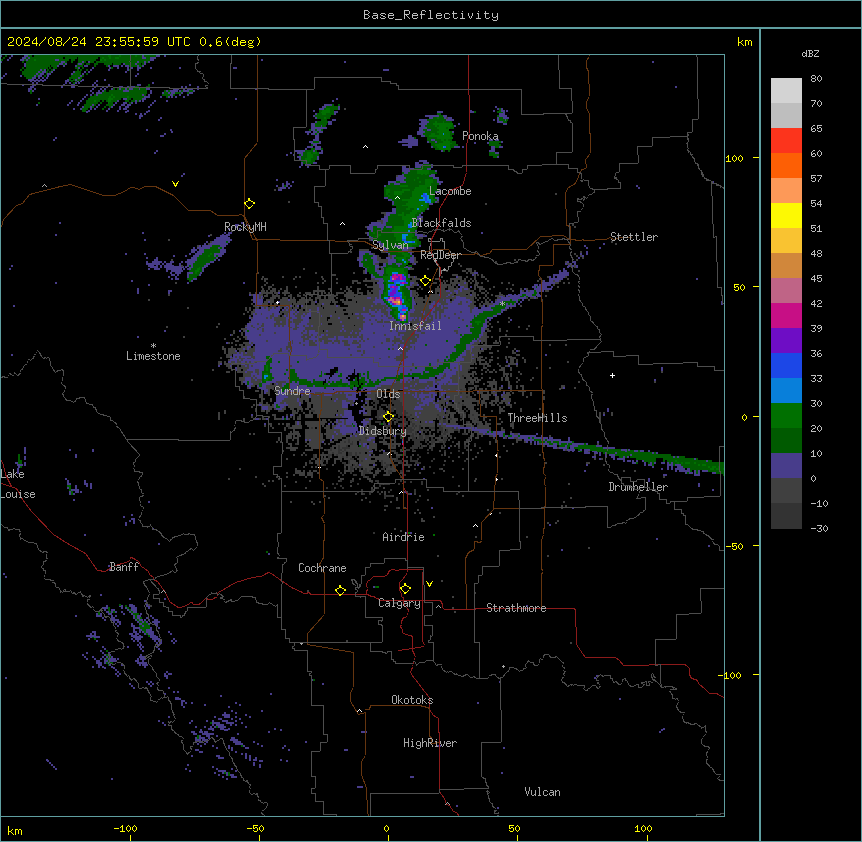Image resolution: width=862 pixels, height=842 pixels.
Task: Click the pink 42-45 dBZ legend swatch
Action: click(x=786, y=290)
